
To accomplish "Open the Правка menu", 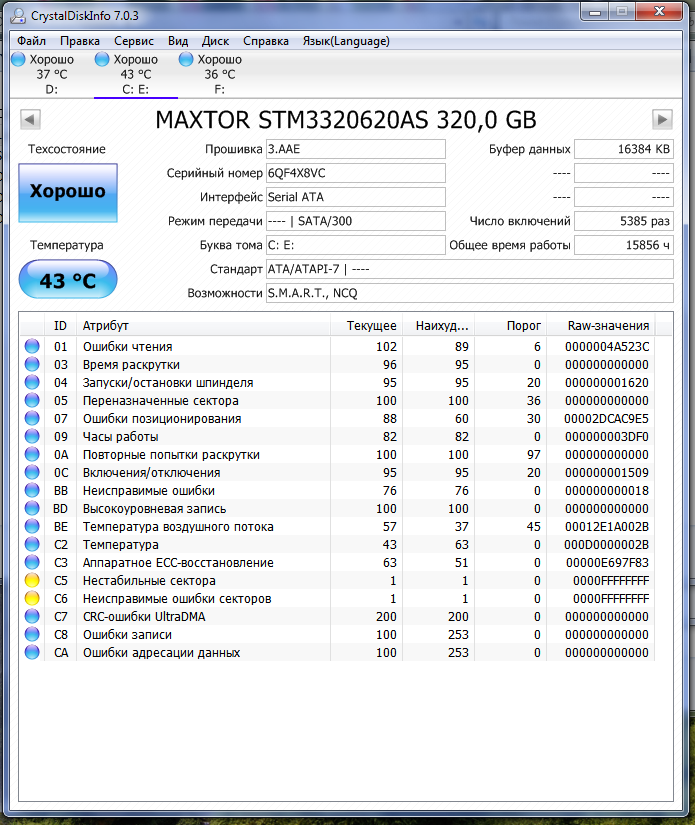I will pyautogui.click(x=79, y=41).
